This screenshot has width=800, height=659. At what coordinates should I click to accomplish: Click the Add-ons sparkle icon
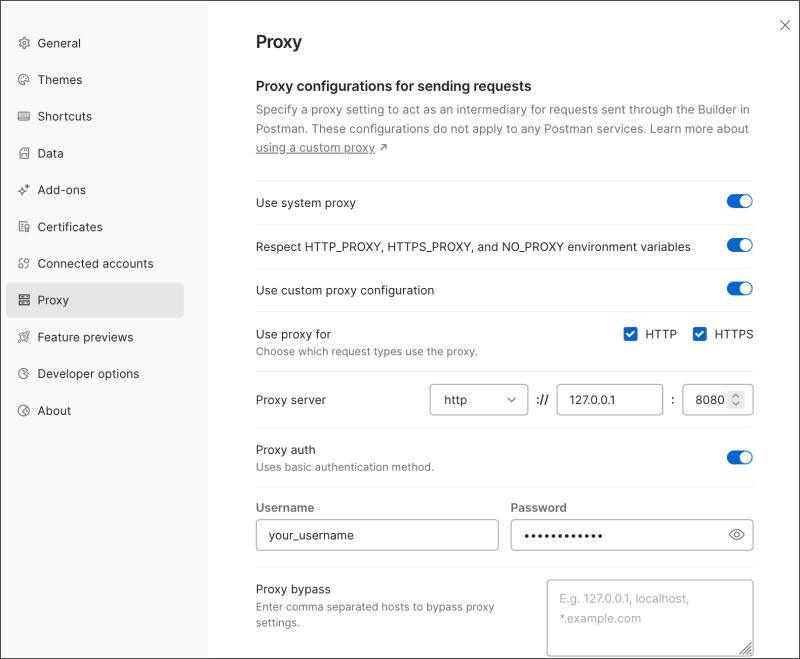pos(24,190)
